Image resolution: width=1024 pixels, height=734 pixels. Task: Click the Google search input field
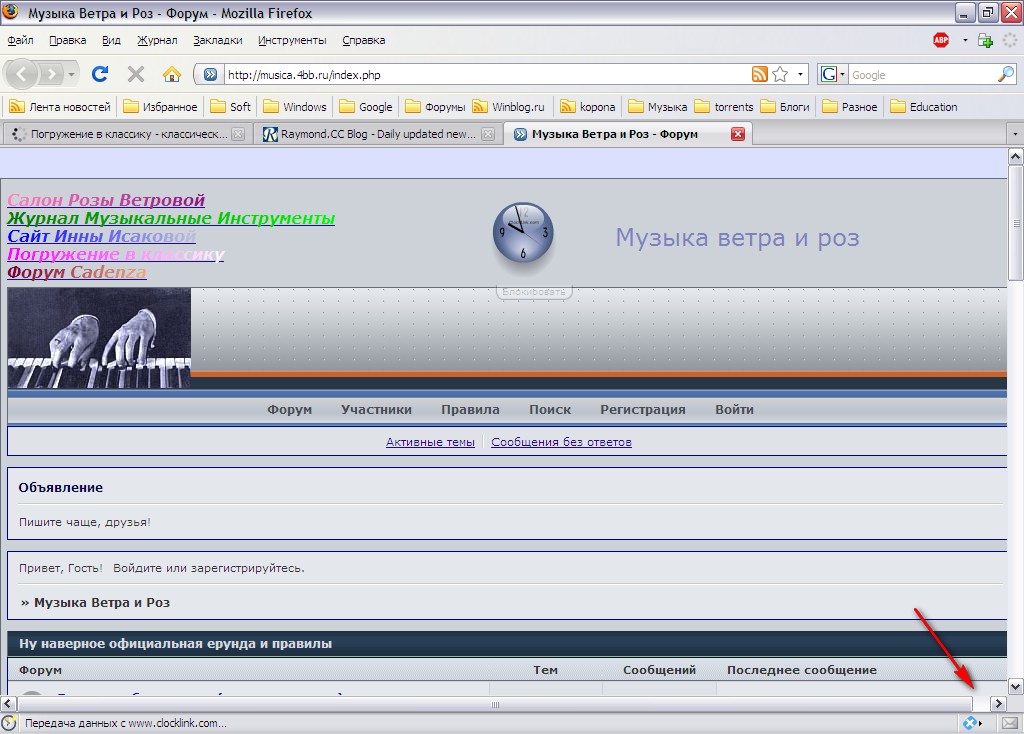[x=922, y=74]
